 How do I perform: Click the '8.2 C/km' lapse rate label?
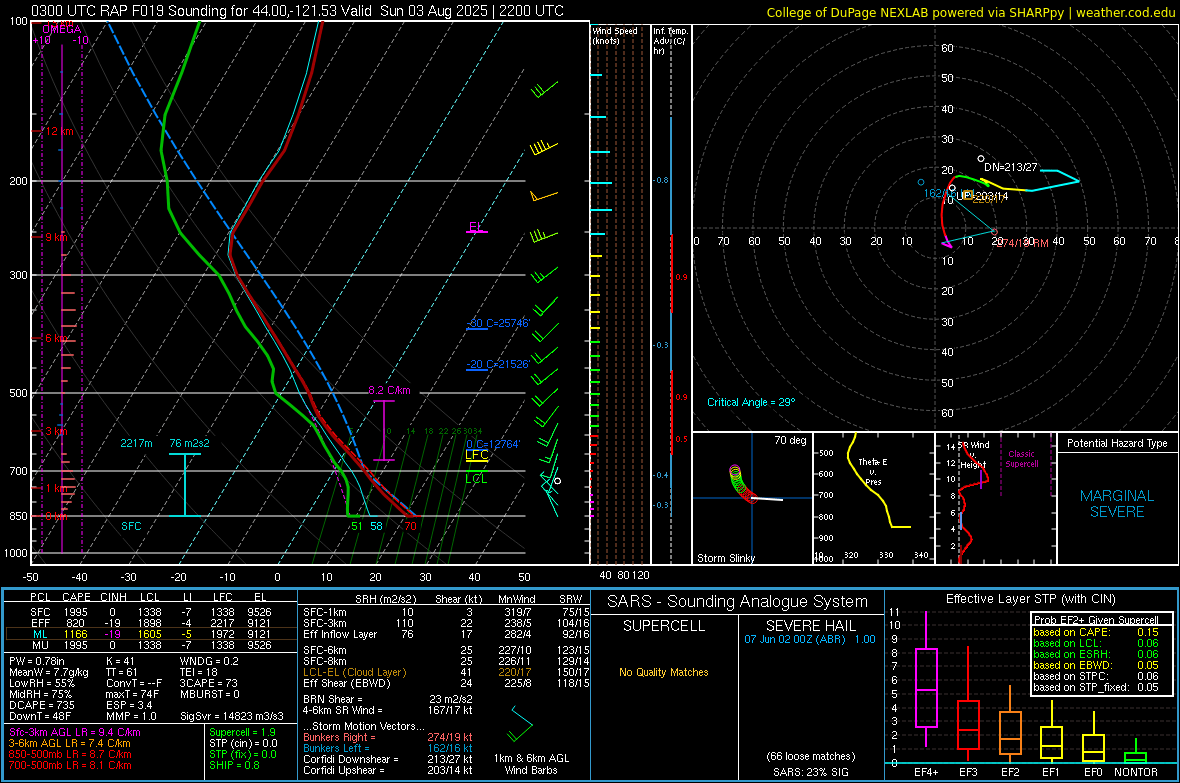pyautogui.click(x=389, y=390)
